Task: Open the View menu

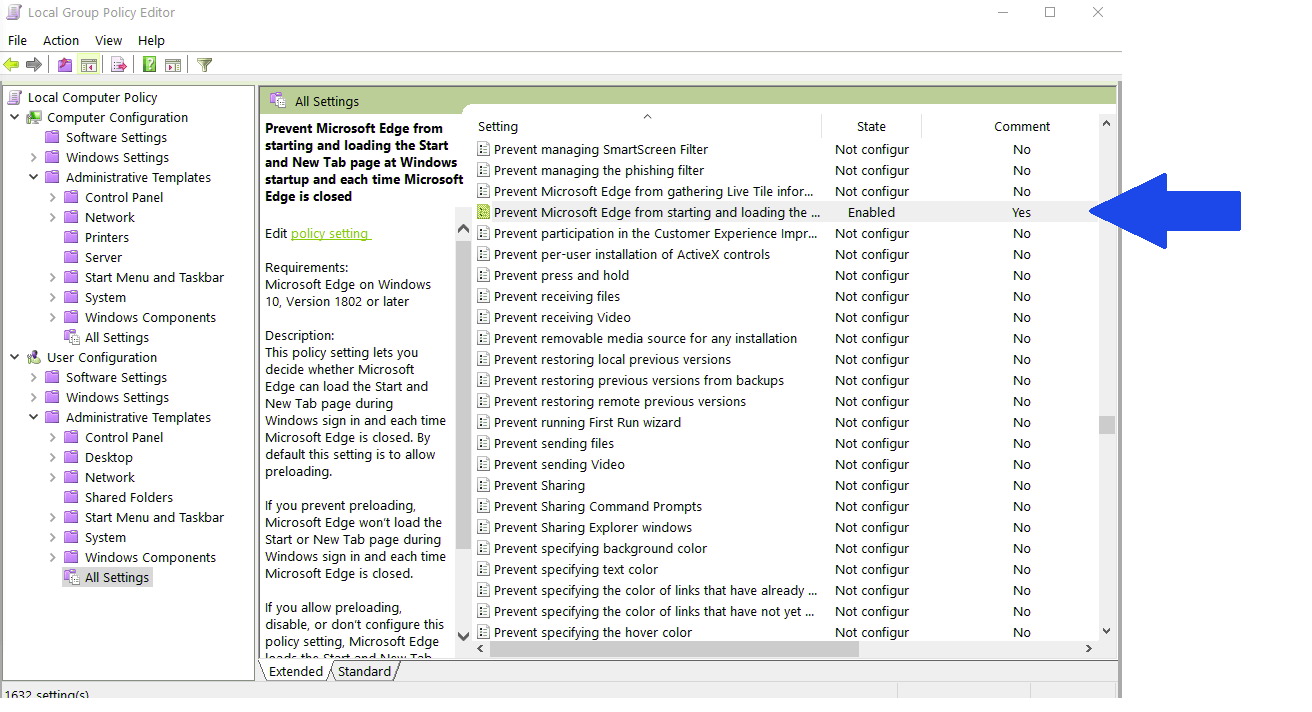Action: (x=108, y=40)
